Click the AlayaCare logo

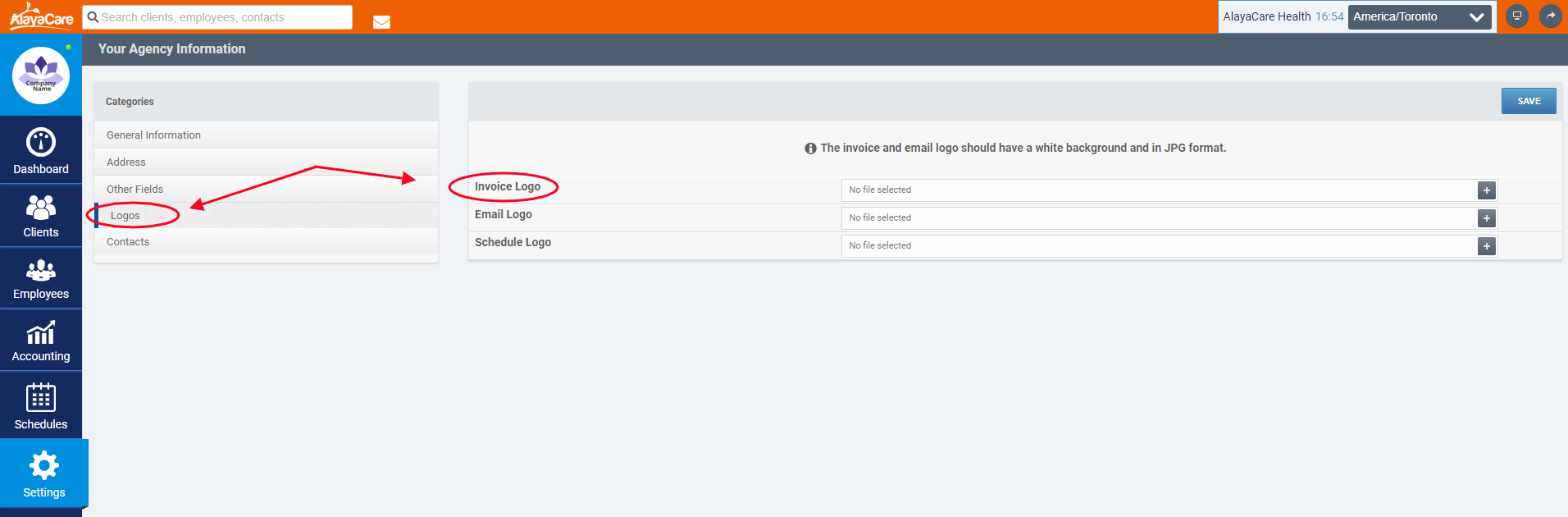click(41, 16)
